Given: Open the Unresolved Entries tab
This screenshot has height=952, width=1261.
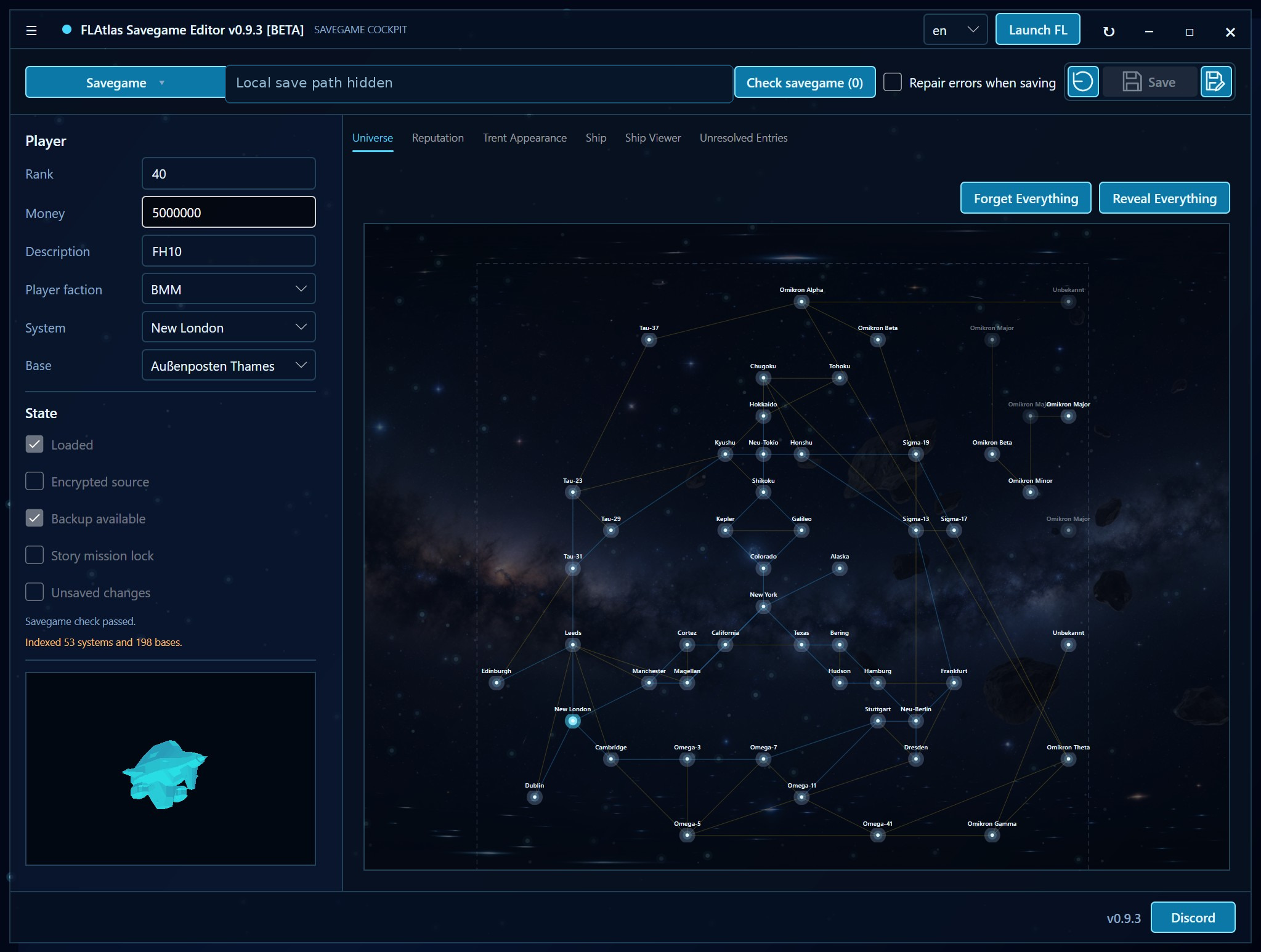Looking at the screenshot, I should tap(744, 138).
